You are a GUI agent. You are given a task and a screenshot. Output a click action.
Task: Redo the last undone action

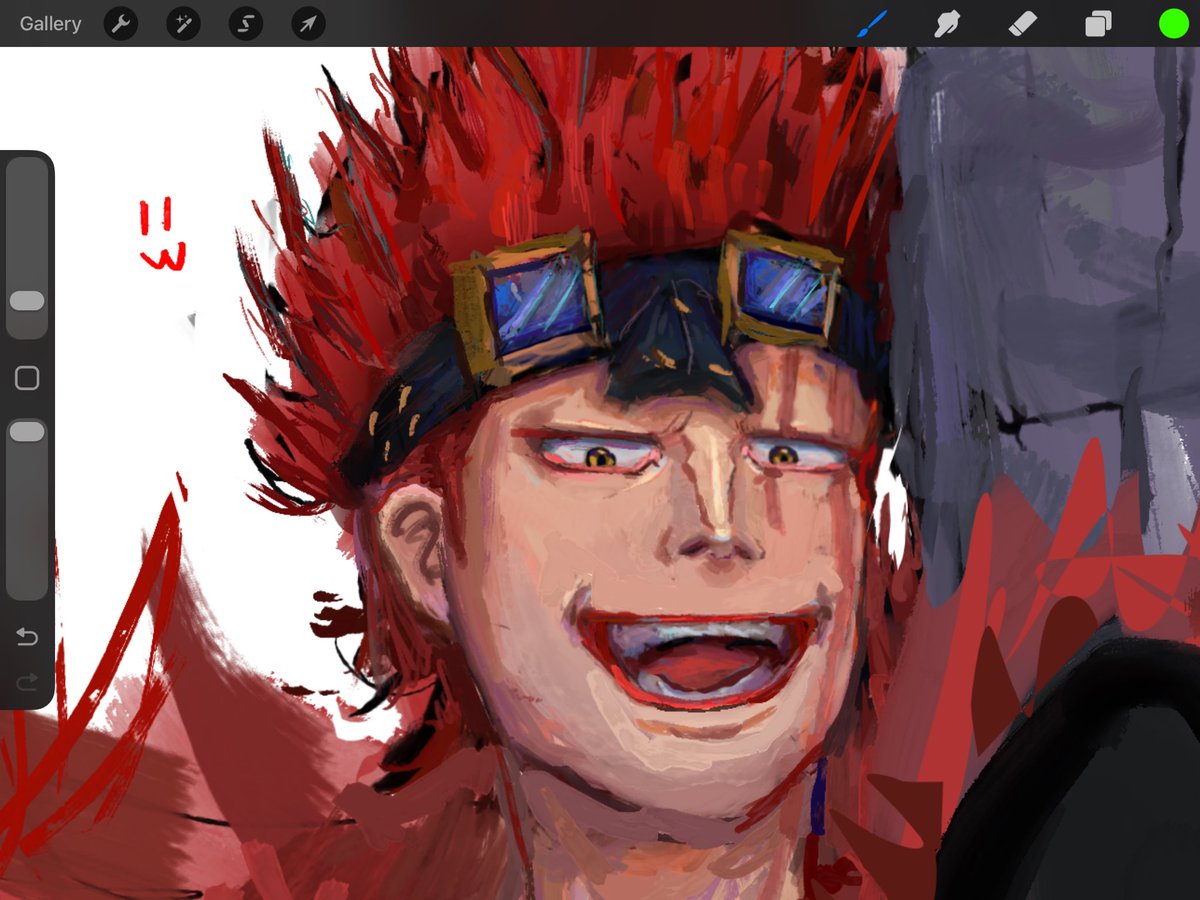click(27, 682)
